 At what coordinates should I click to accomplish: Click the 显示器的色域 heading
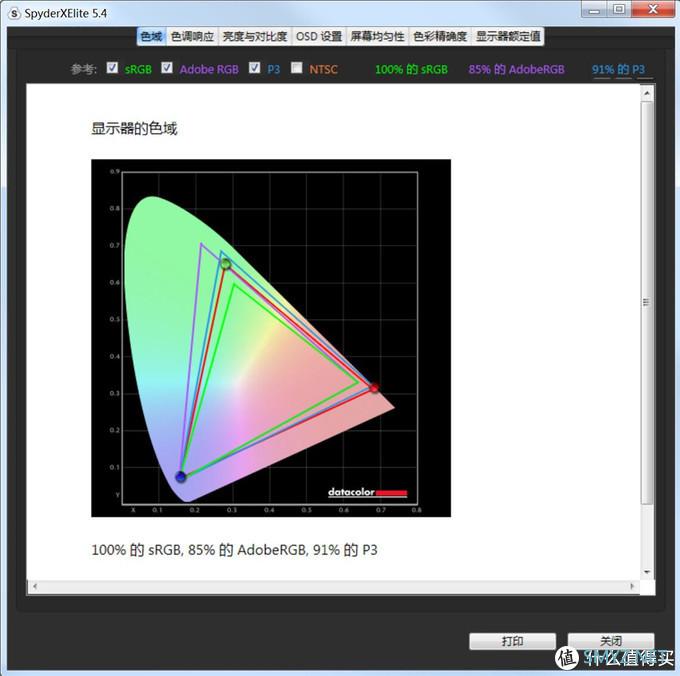pyautogui.click(x=134, y=129)
